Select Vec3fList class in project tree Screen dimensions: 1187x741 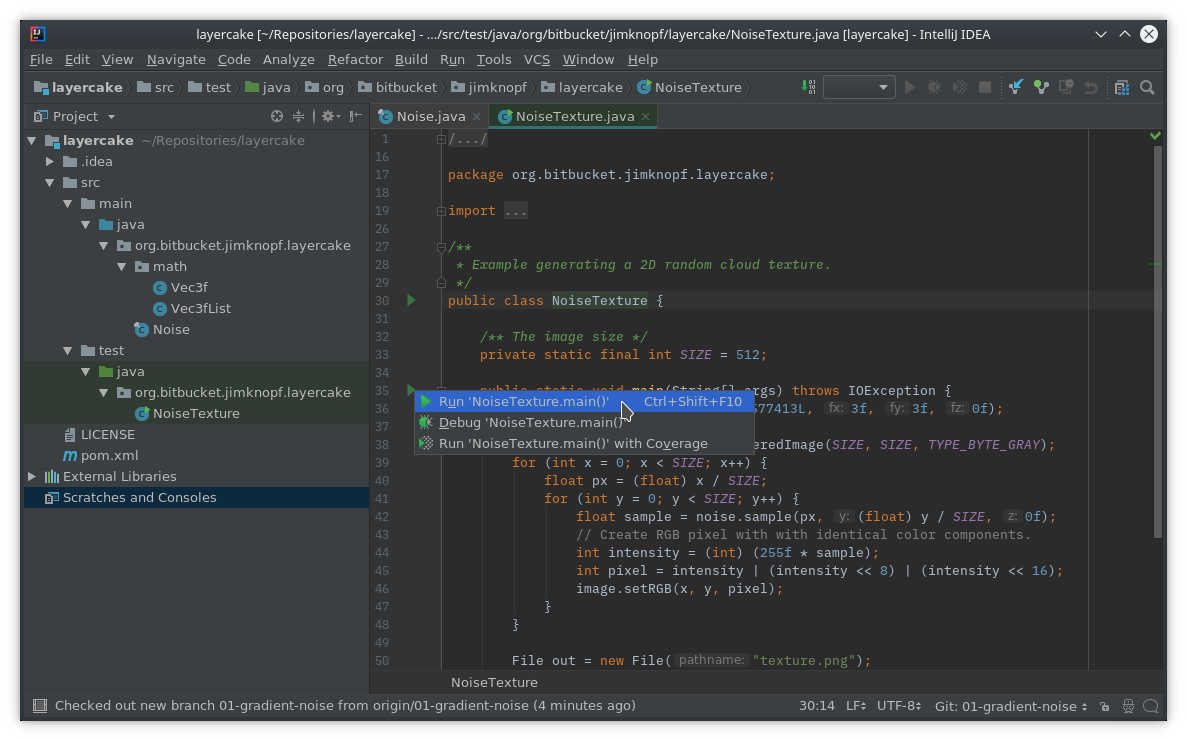pyautogui.click(x=192, y=308)
